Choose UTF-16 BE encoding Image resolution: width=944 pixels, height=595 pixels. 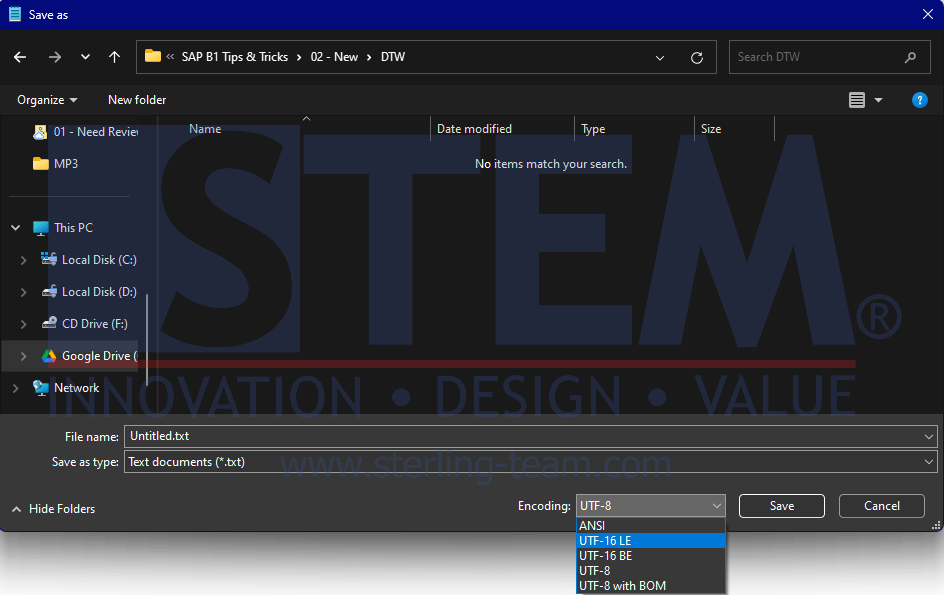click(x=651, y=556)
